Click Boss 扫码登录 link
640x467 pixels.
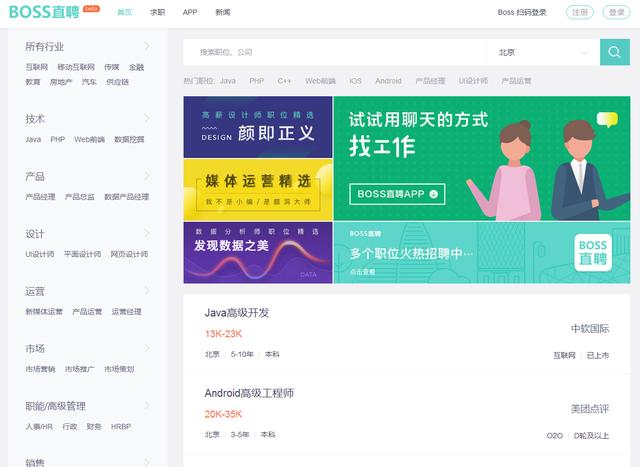[x=522, y=12]
